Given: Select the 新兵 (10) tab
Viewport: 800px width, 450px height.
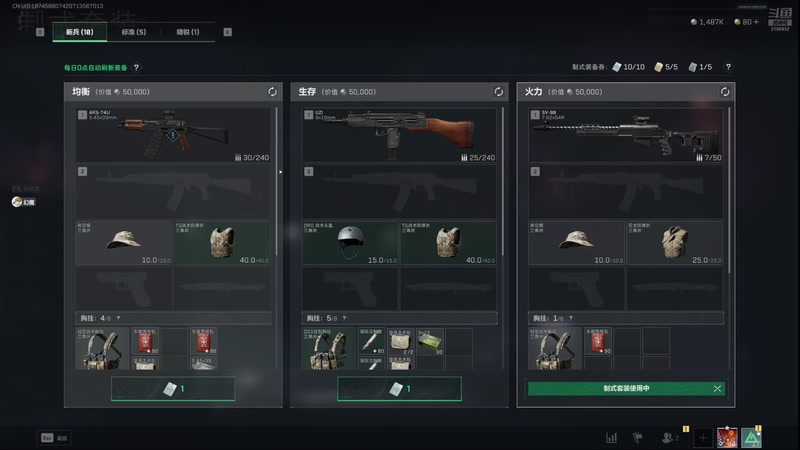Looking at the screenshot, I should pyautogui.click(x=80, y=32).
